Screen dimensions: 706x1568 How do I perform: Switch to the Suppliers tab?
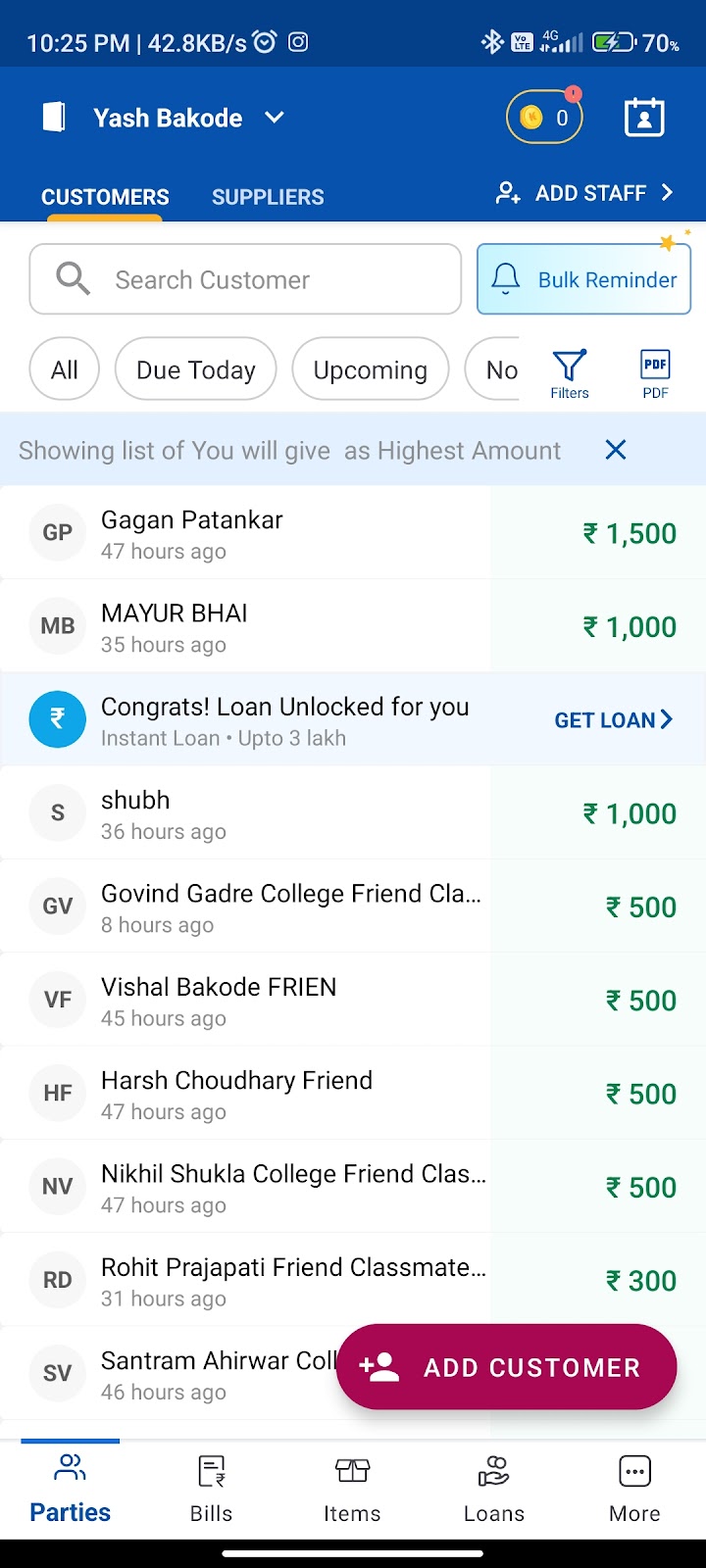coord(268,197)
